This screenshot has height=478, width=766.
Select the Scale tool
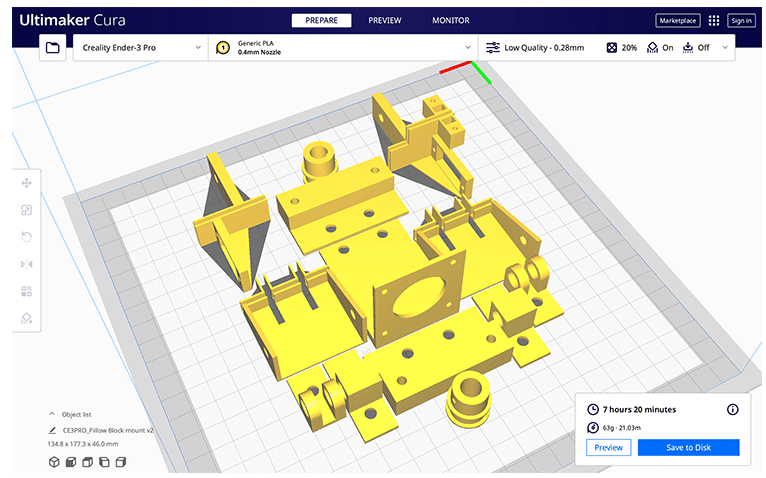click(26, 210)
